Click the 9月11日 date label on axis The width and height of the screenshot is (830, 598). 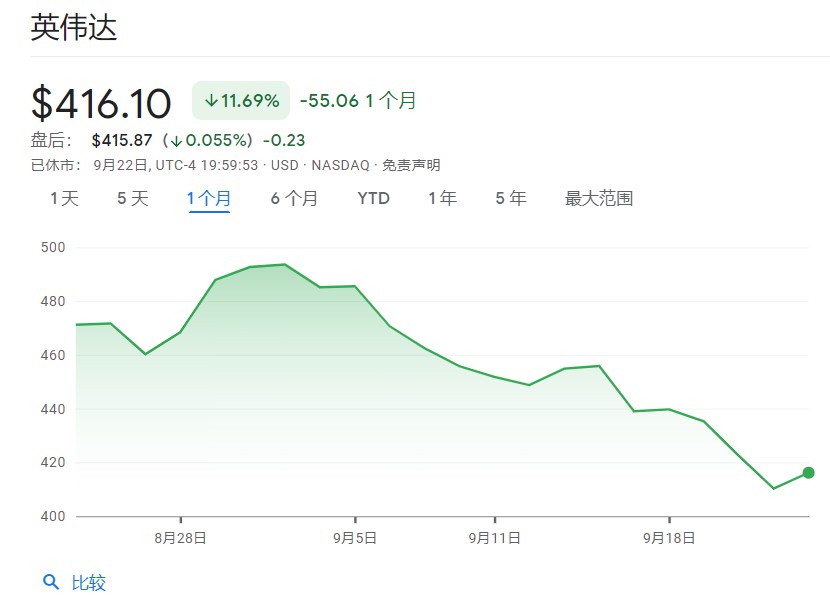495,537
